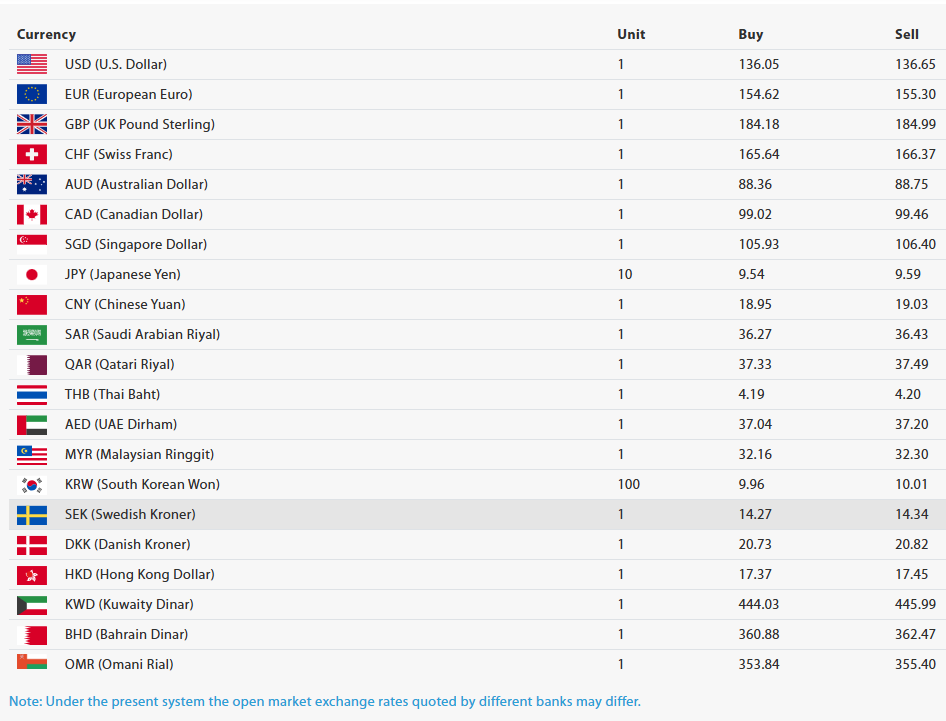Click the United States flag icon
The height and width of the screenshot is (721, 946).
click(32, 64)
